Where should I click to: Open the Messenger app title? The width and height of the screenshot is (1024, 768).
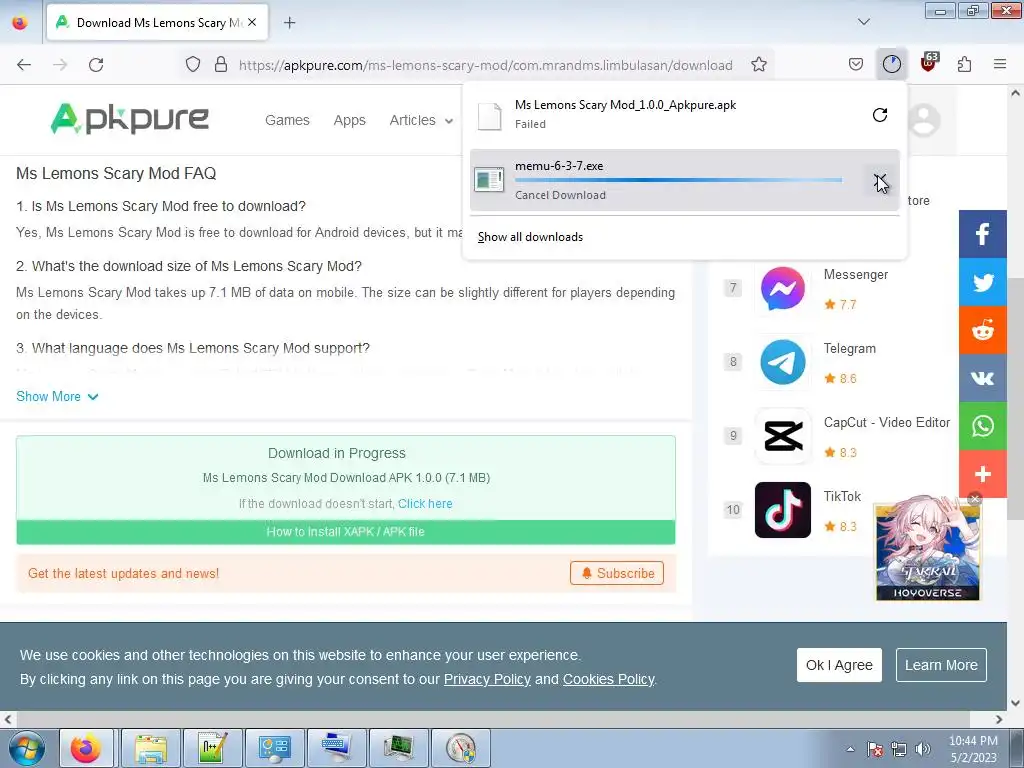point(856,274)
